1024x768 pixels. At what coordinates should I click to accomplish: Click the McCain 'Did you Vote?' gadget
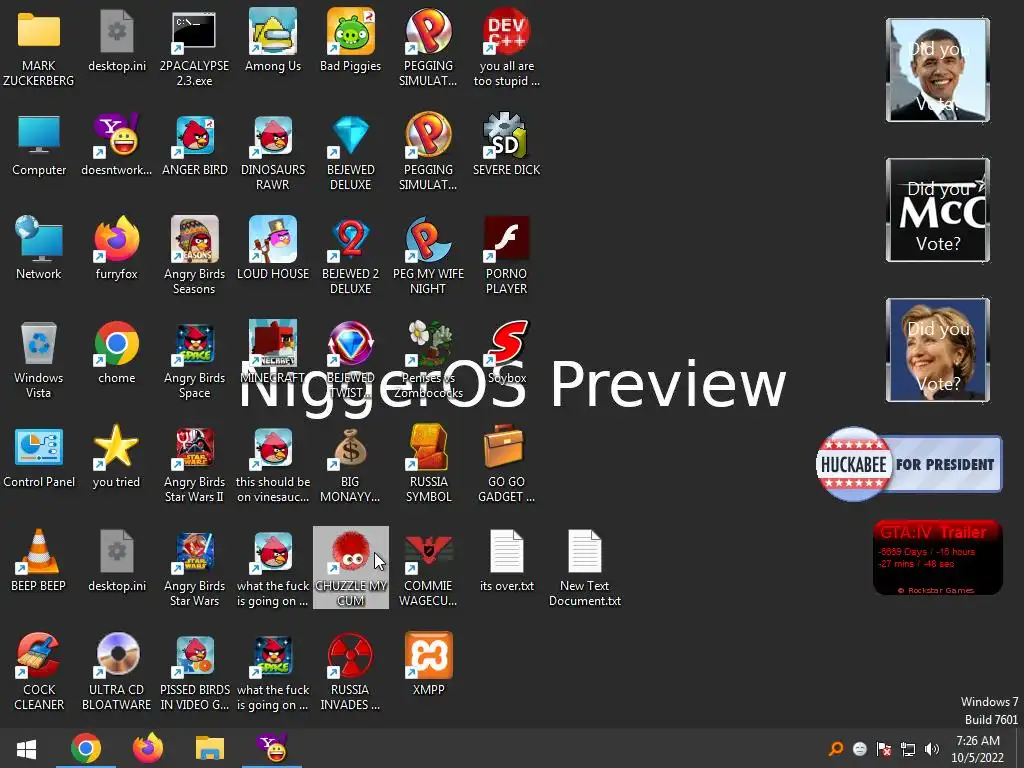(x=938, y=210)
